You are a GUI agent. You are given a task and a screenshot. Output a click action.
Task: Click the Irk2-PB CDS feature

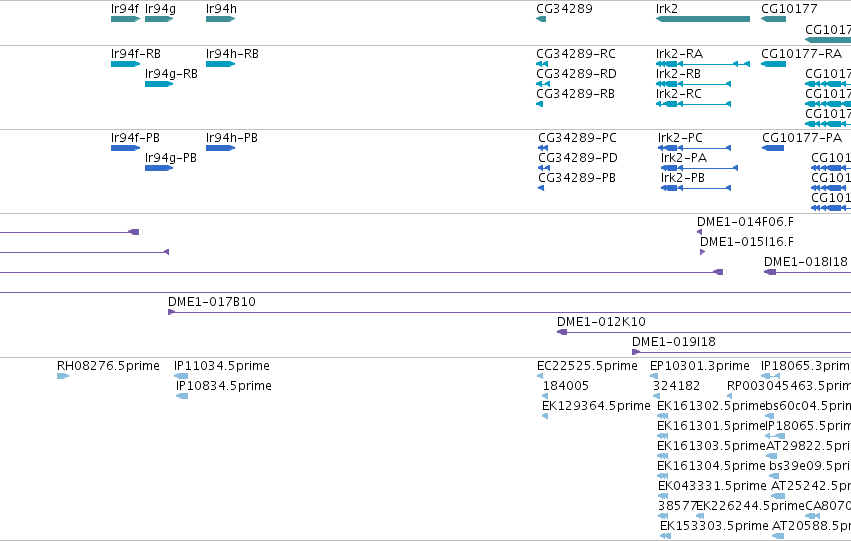point(696,188)
